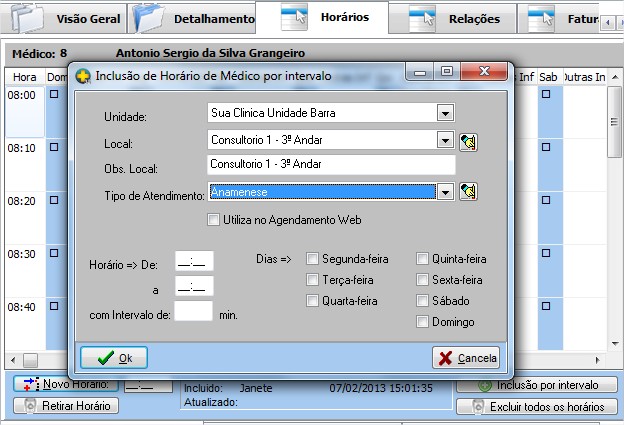This screenshot has height=425, width=624.
Task: Click the Inclusão por intervalo icon
Action: pyautogui.click(x=486, y=385)
